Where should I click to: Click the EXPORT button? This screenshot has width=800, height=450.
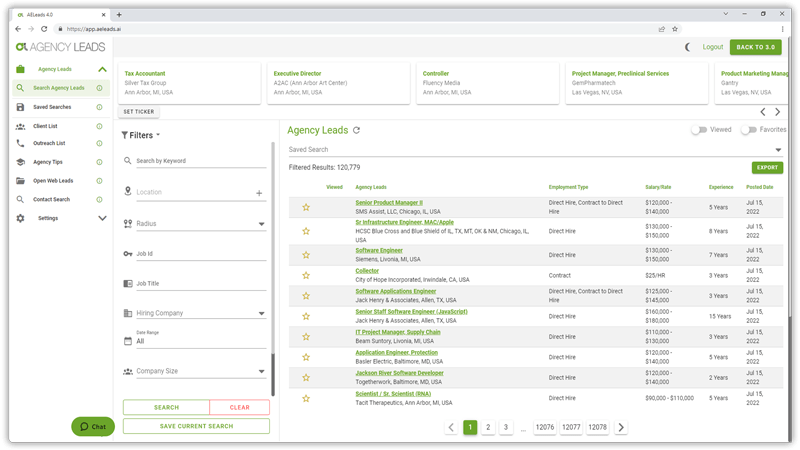767,167
